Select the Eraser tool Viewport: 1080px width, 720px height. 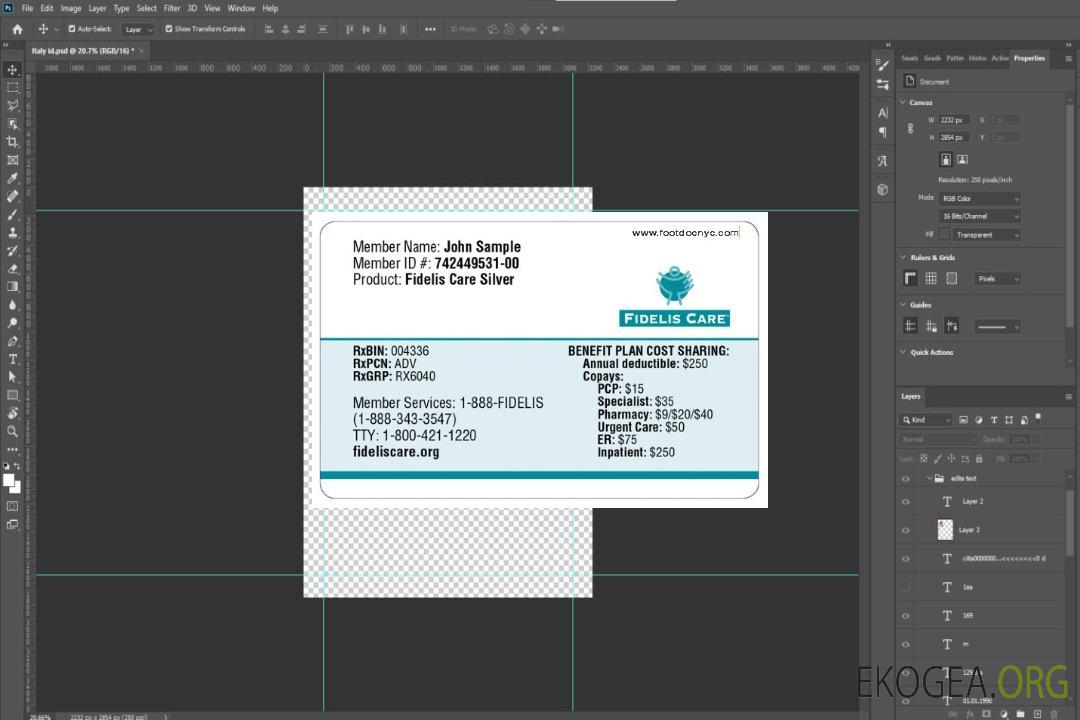(12, 269)
